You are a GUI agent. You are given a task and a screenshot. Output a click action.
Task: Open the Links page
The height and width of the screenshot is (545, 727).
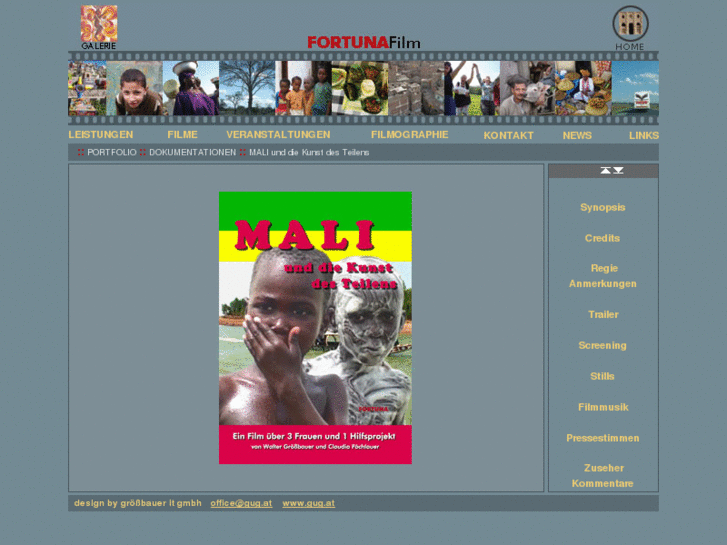point(644,135)
